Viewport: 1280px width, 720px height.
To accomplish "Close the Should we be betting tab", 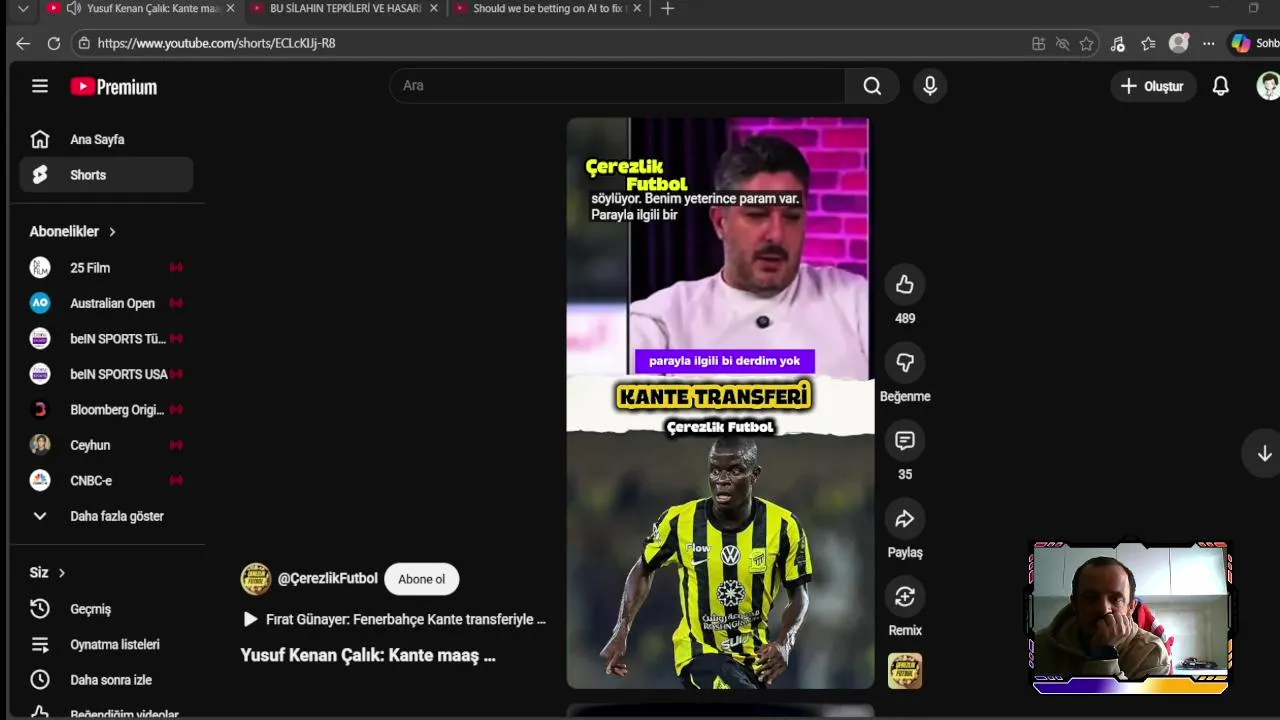I will tap(637, 9).
